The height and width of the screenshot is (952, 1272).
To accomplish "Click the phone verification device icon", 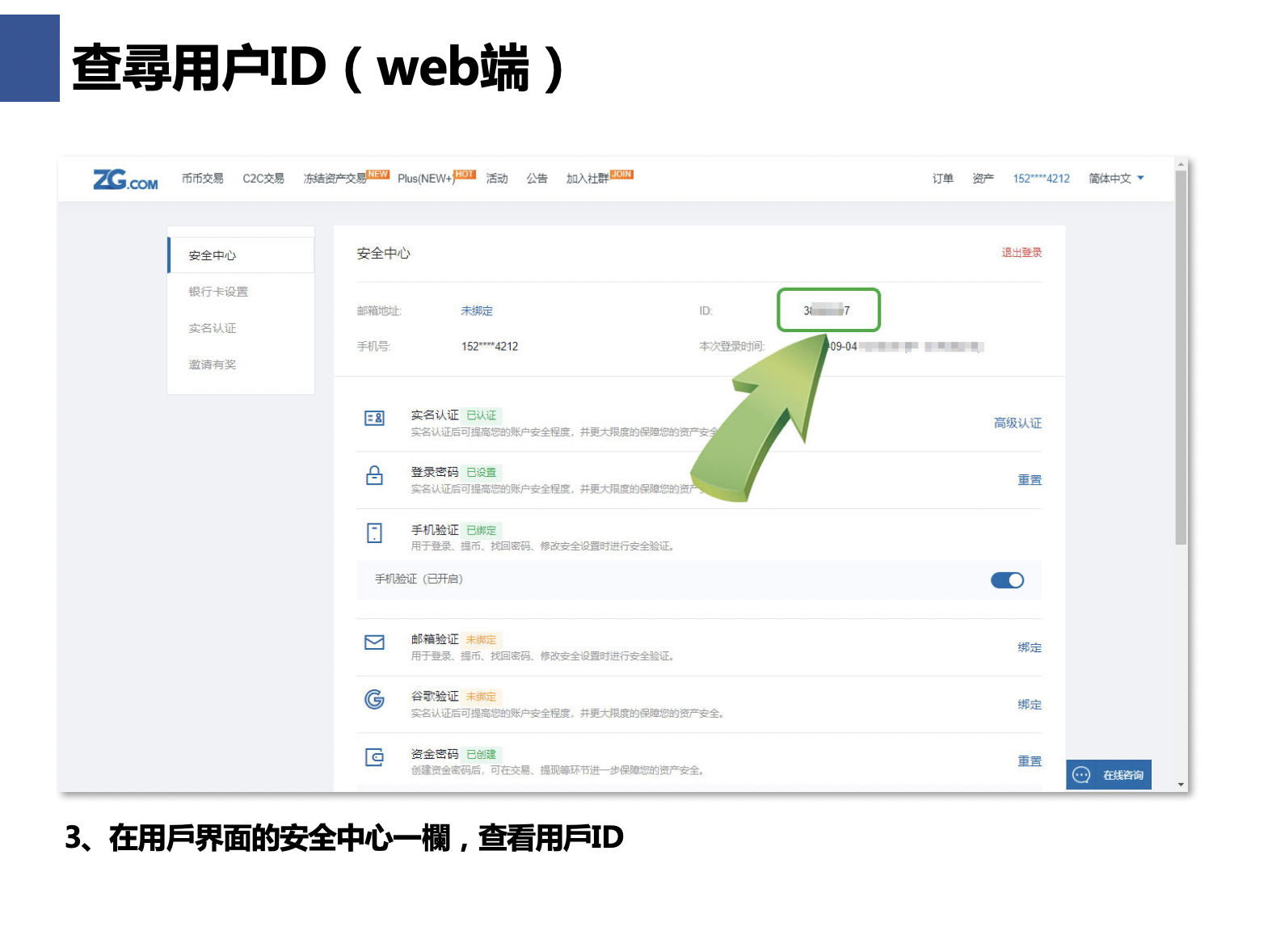I will click(x=374, y=533).
